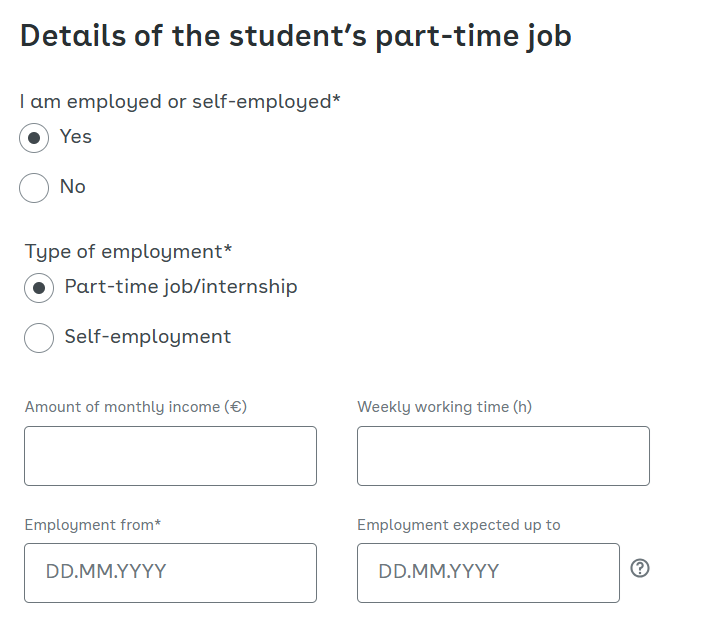The image size is (722, 637).
Task: Click the 'Details of the student's part-time job' heading
Action: [296, 37]
